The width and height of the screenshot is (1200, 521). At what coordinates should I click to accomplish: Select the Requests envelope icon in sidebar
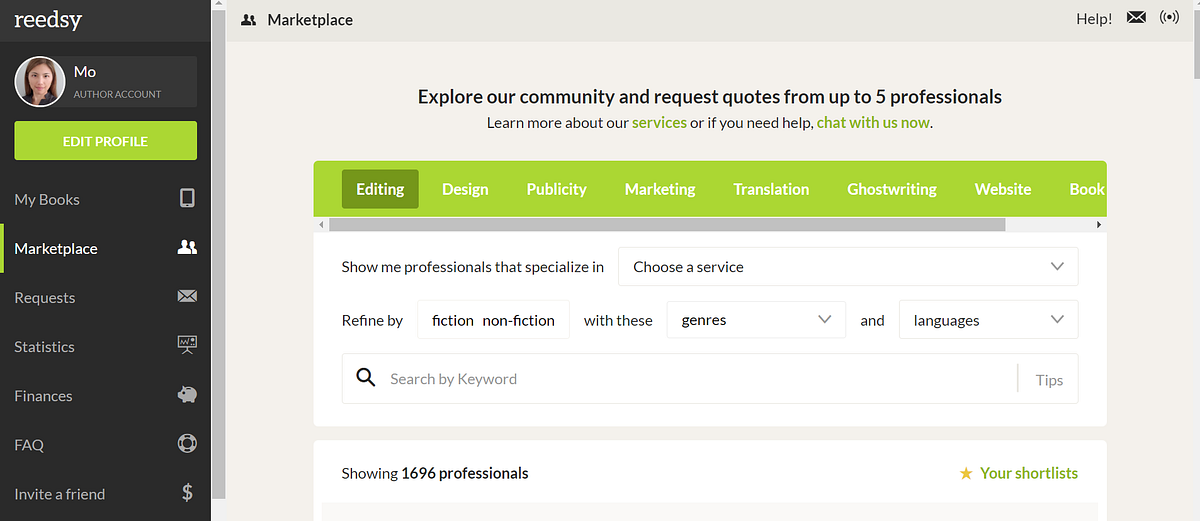click(187, 296)
